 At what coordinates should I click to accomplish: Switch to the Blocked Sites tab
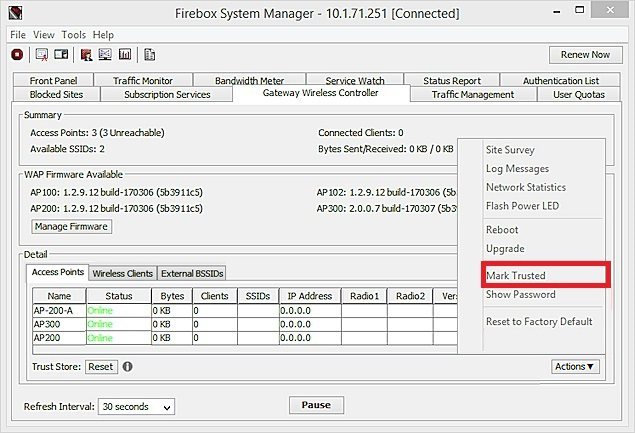56,94
